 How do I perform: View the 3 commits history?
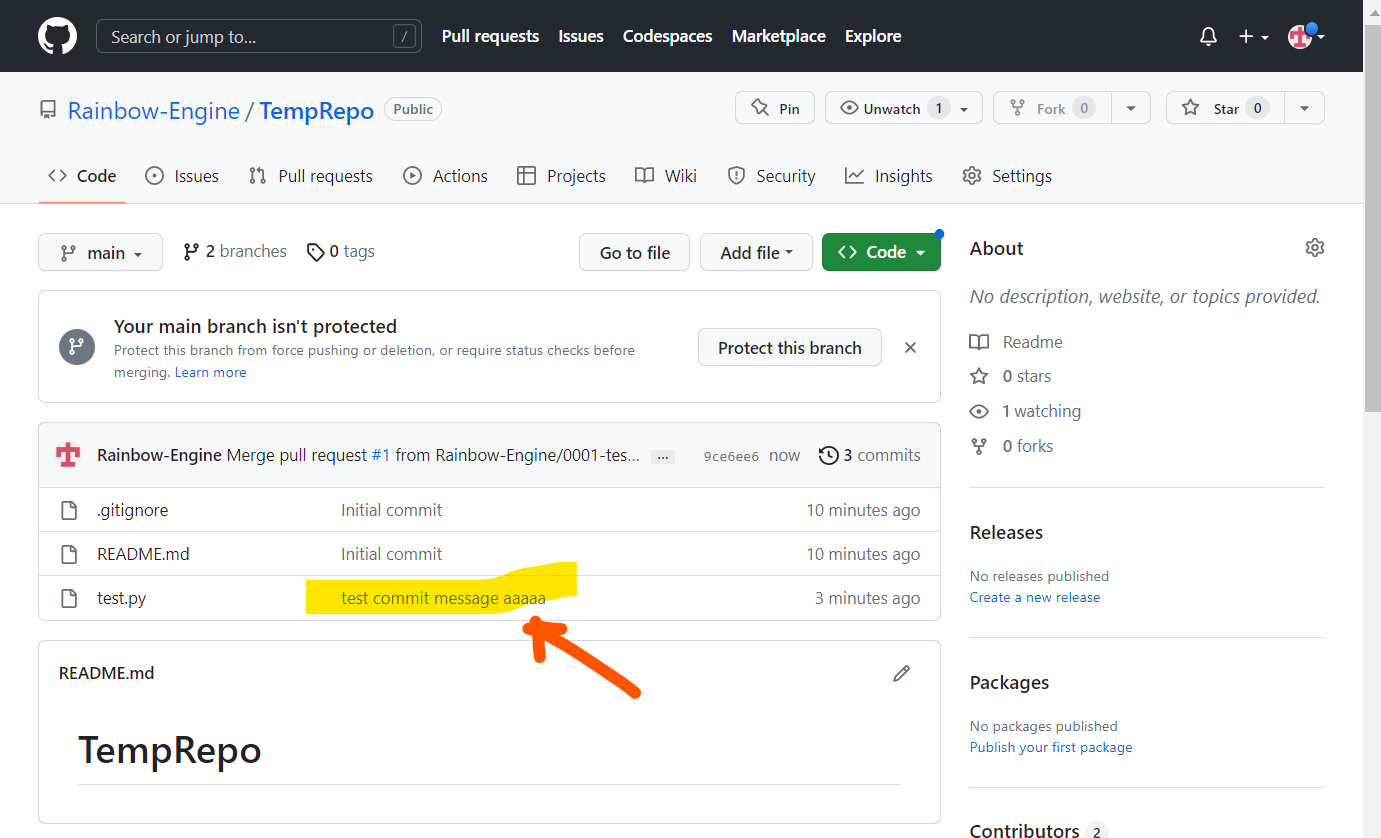tap(870, 455)
